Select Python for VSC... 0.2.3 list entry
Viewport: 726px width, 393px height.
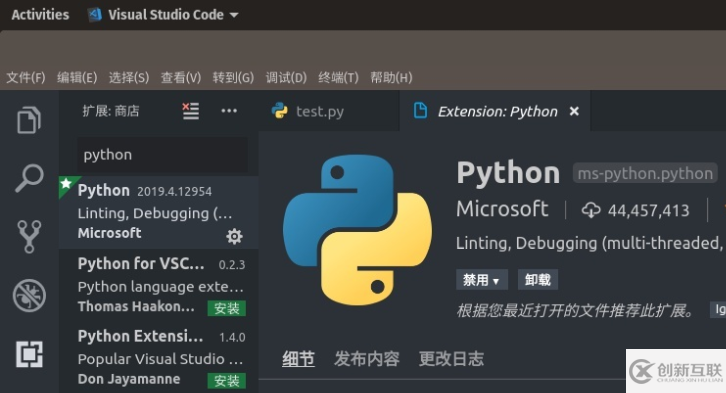[x=159, y=285]
